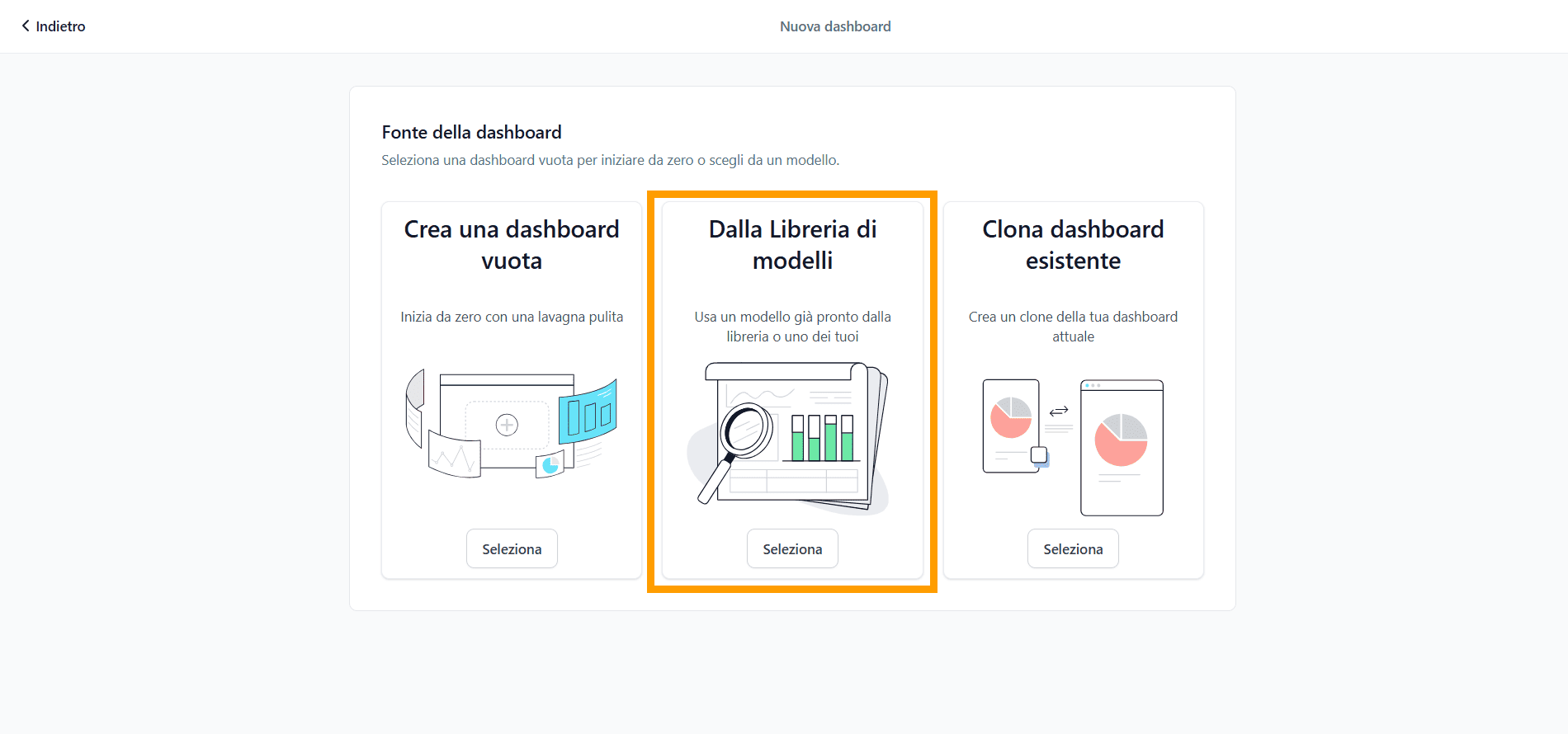Click the 'Crea una dashboard vuota' card title
Screen dimensions: 1568x734
click(512, 245)
